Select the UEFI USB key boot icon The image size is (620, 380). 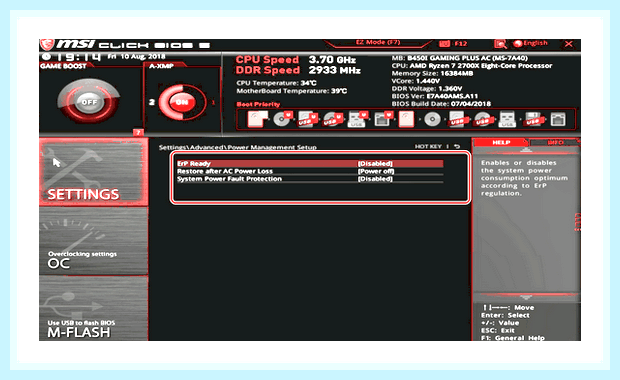(x=357, y=119)
